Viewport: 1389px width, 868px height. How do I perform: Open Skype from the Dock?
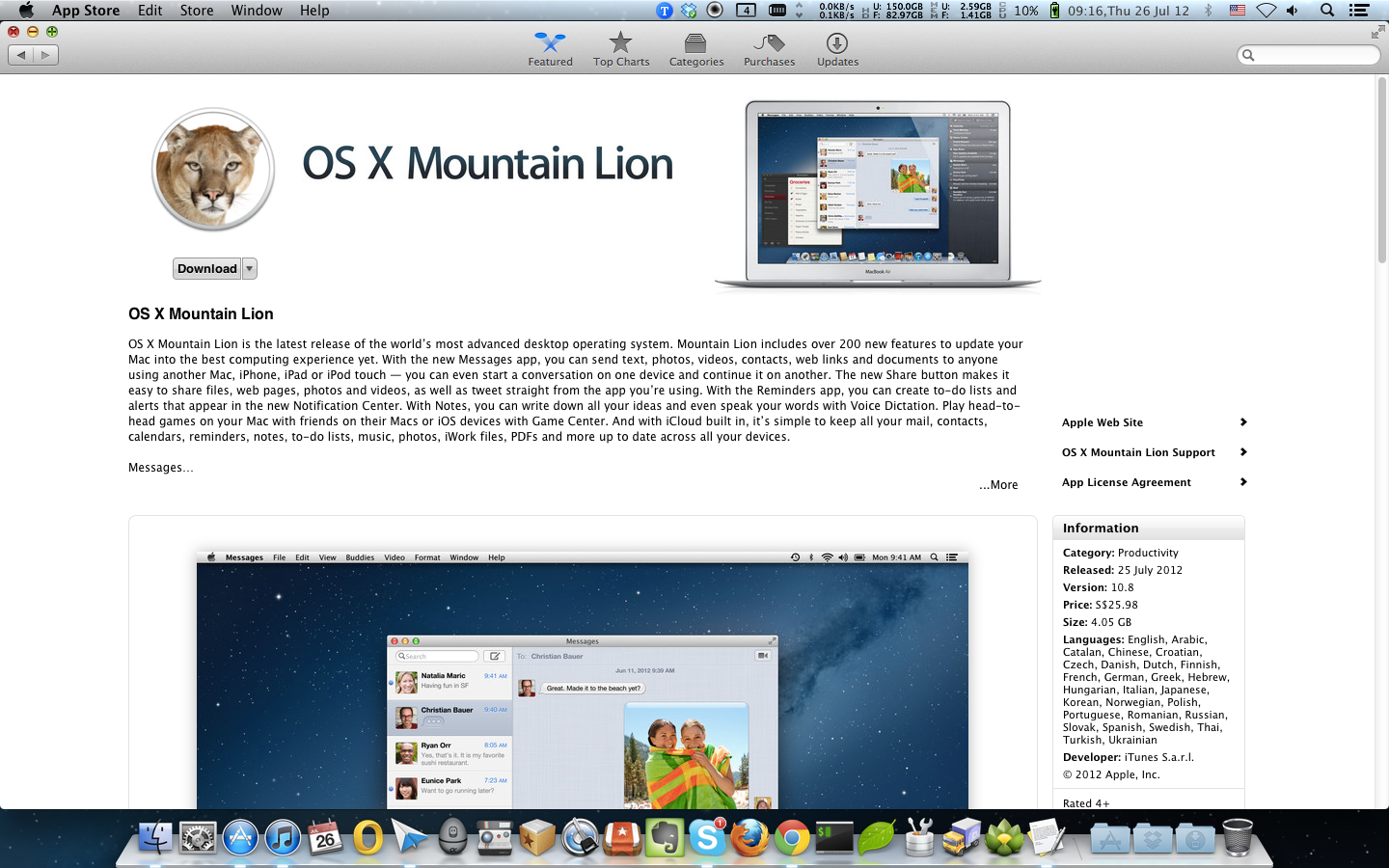coord(707,836)
